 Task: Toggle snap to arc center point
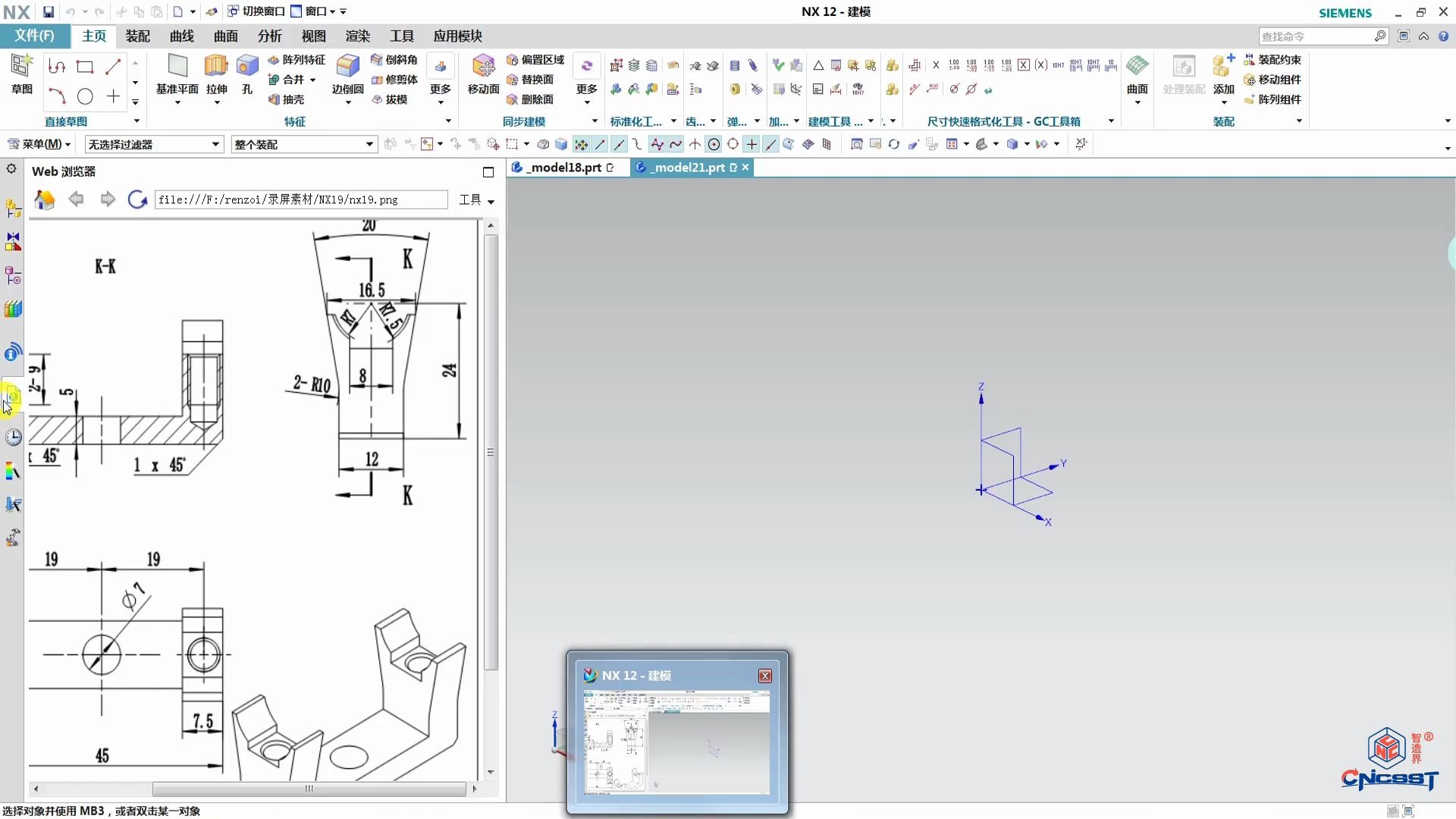tap(714, 144)
